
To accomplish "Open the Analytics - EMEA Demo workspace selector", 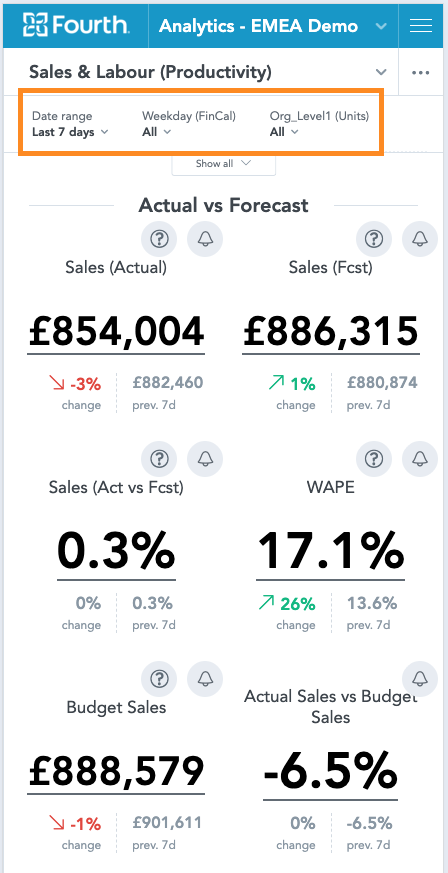I will tap(273, 26).
